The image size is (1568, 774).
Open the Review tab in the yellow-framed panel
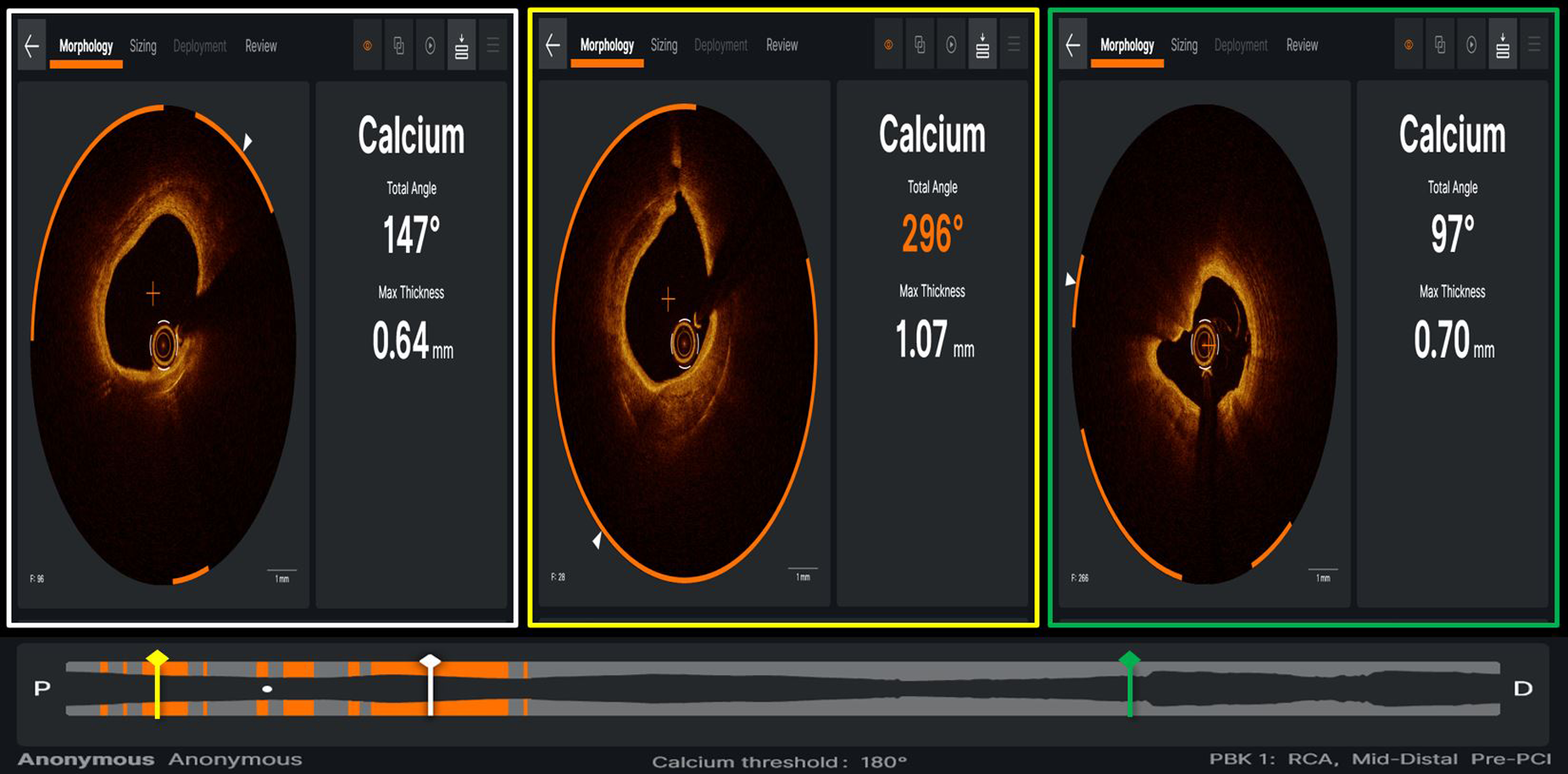click(781, 46)
